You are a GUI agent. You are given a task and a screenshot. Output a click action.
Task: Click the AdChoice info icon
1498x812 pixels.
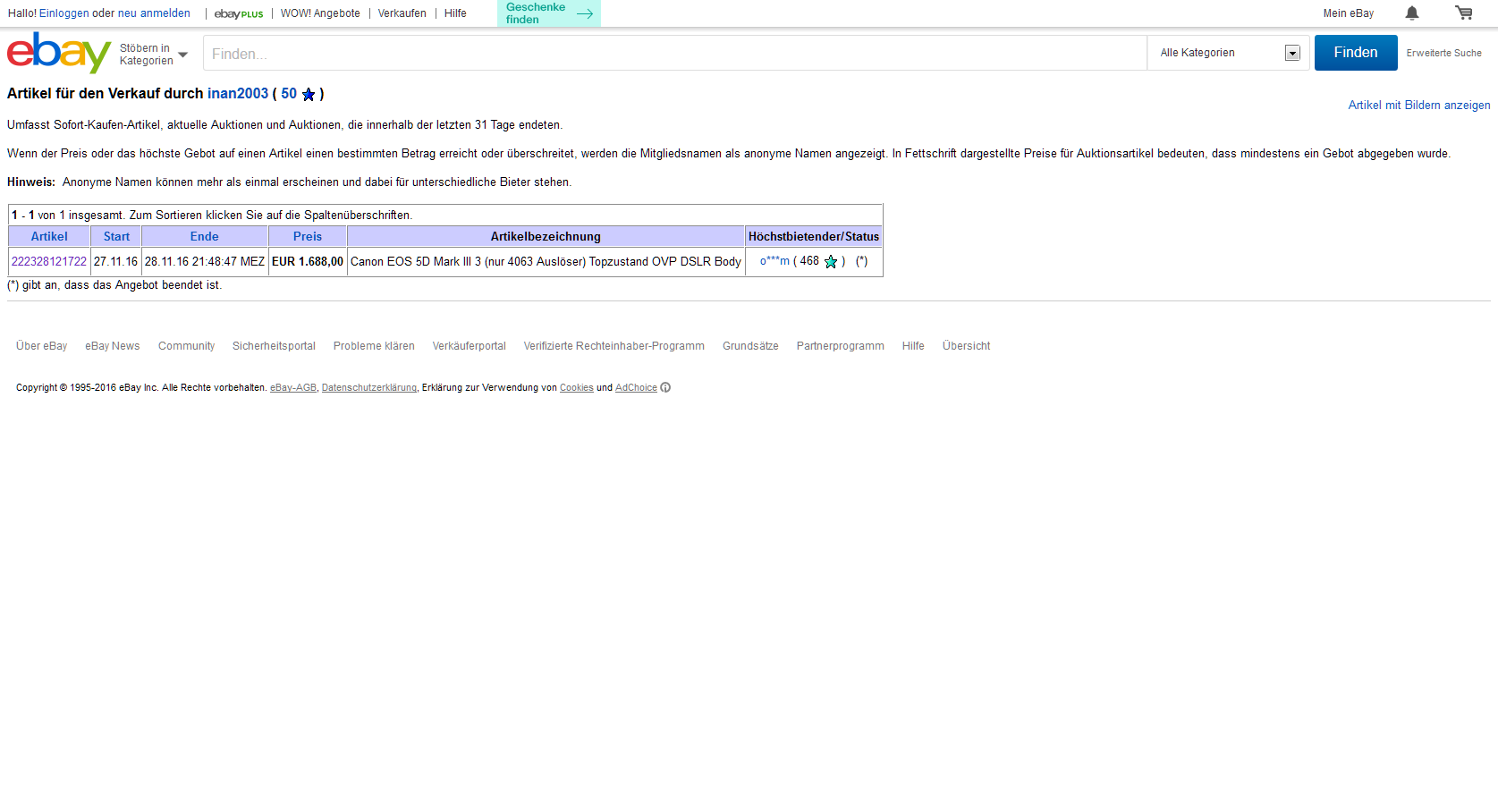[665, 387]
